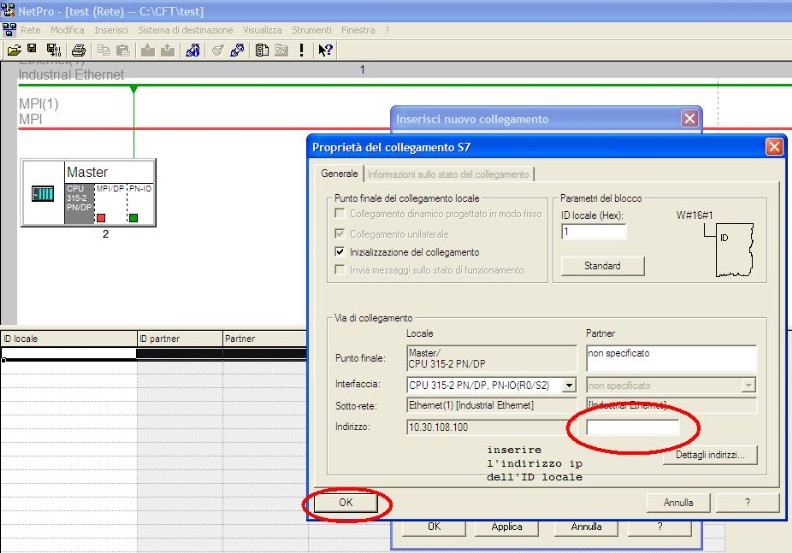792x553 pixels.
Task: Click the greyed catalog folder icon
Action: (281, 50)
